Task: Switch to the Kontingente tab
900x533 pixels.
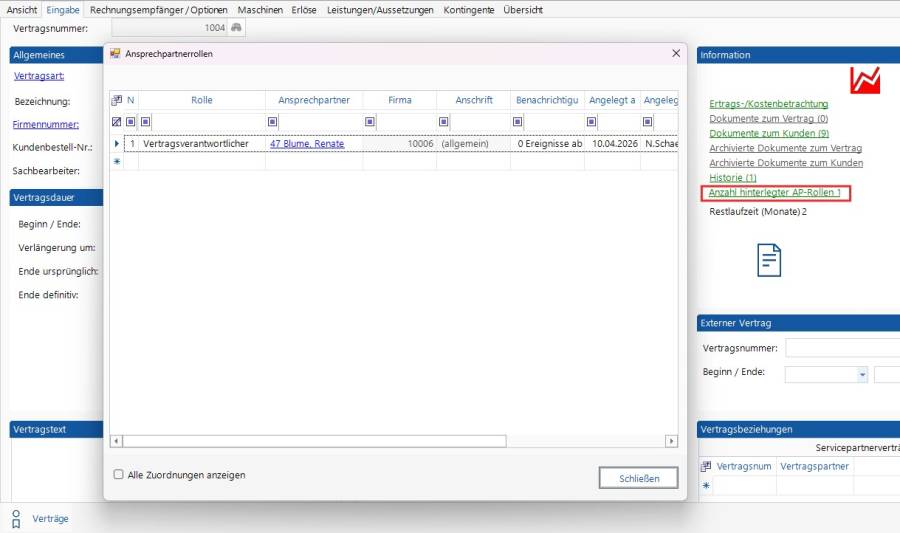Action: pyautogui.click(x=469, y=9)
